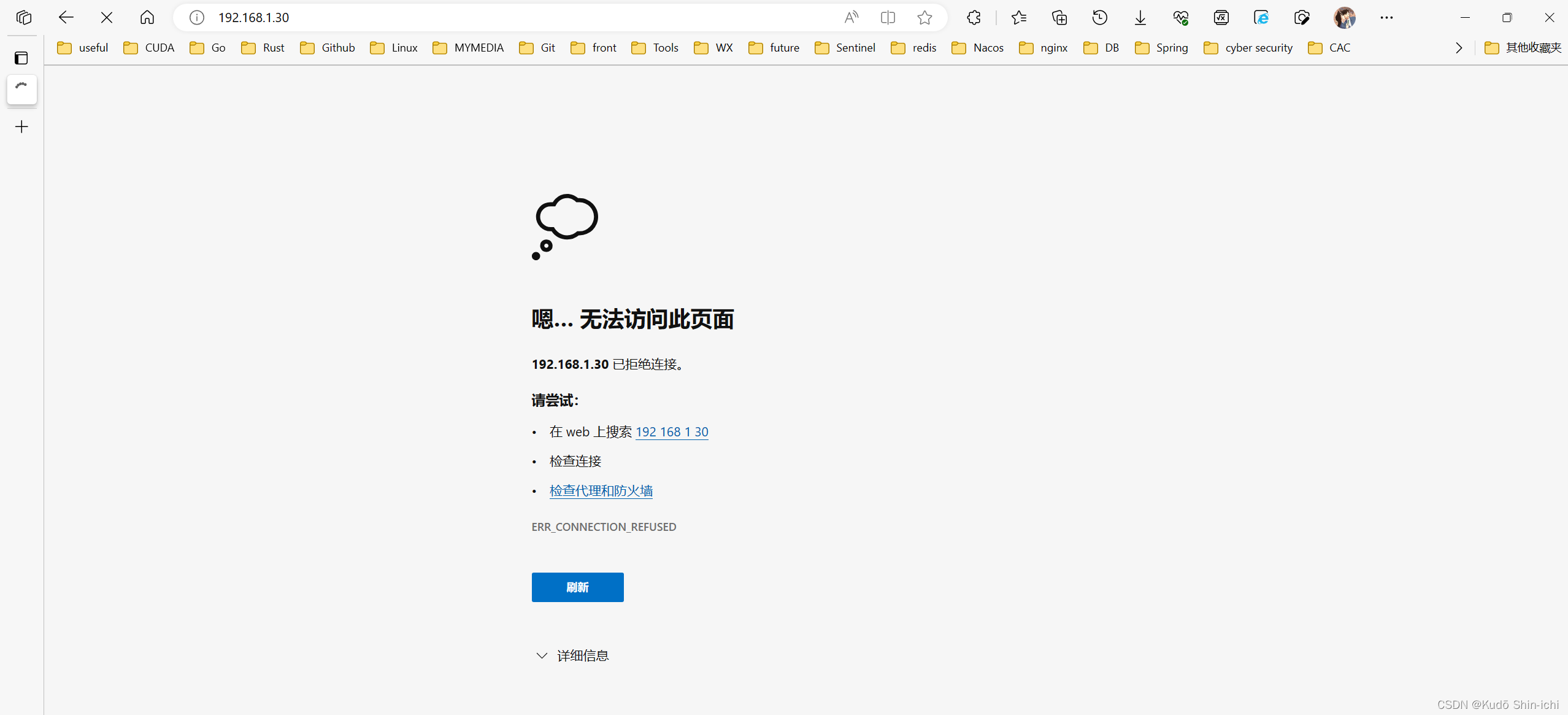Open the downloads icon

1140,17
